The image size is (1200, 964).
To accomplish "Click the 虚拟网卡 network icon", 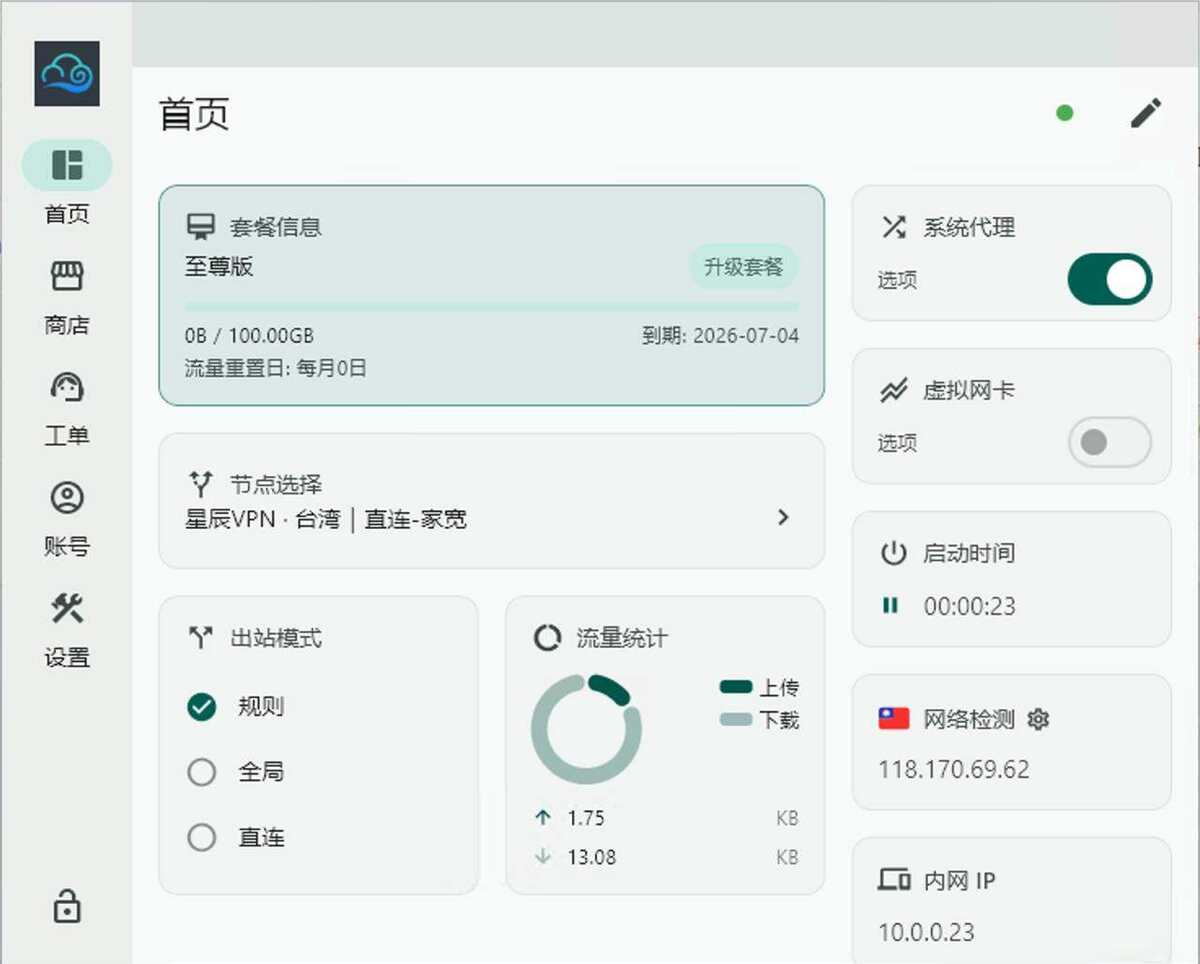I will point(893,391).
